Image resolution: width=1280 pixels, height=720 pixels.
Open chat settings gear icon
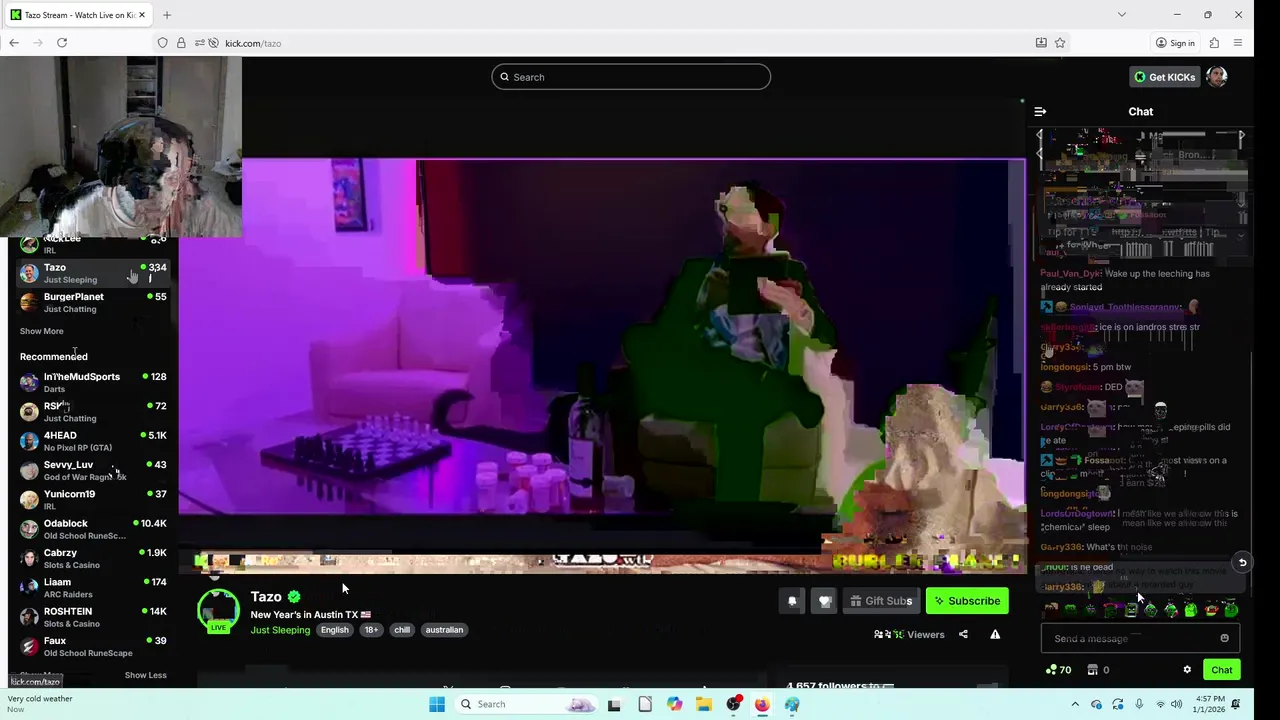pyautogui.click(x=1187, y=670)
